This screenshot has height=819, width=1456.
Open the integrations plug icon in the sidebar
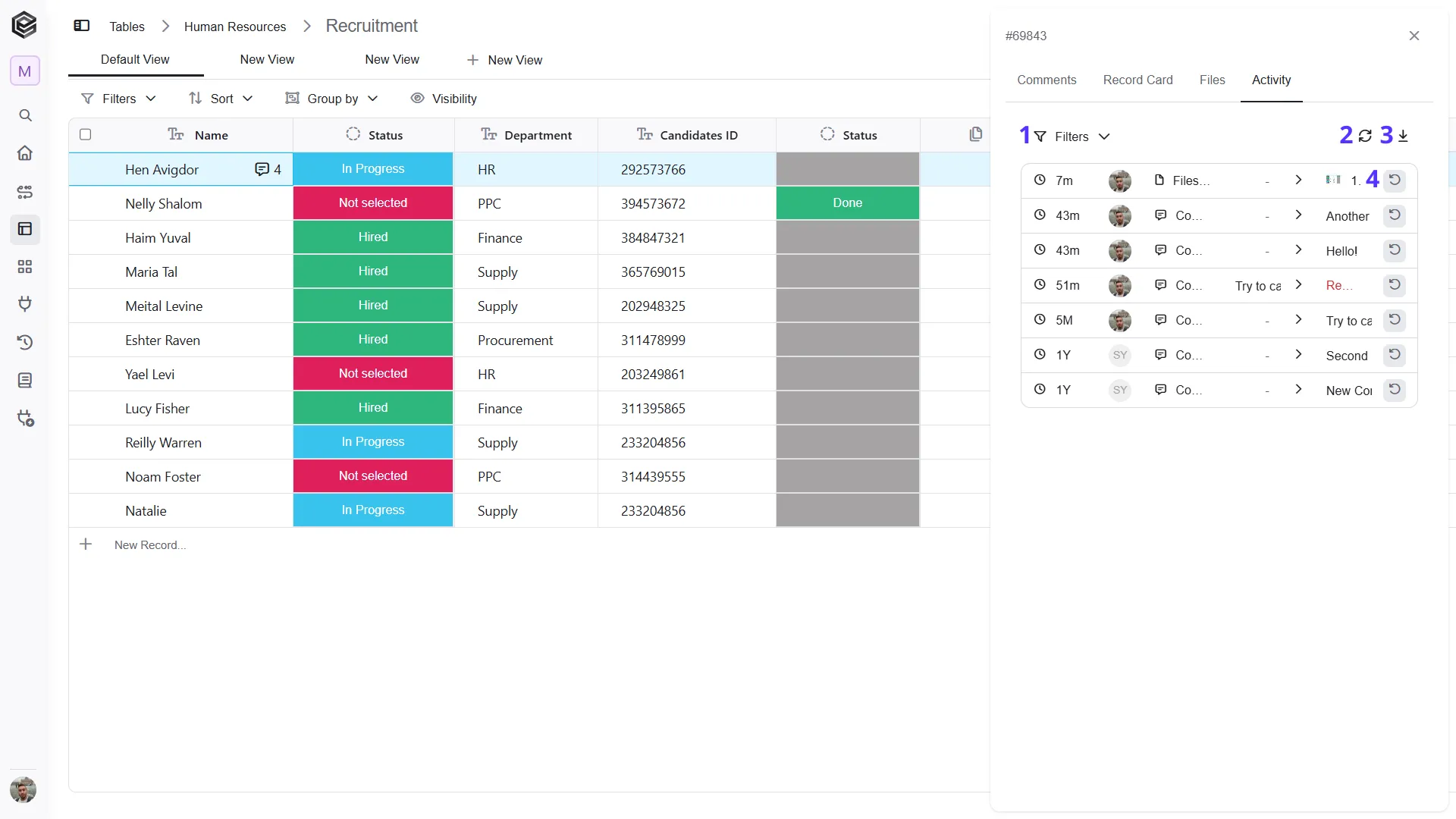25,305
